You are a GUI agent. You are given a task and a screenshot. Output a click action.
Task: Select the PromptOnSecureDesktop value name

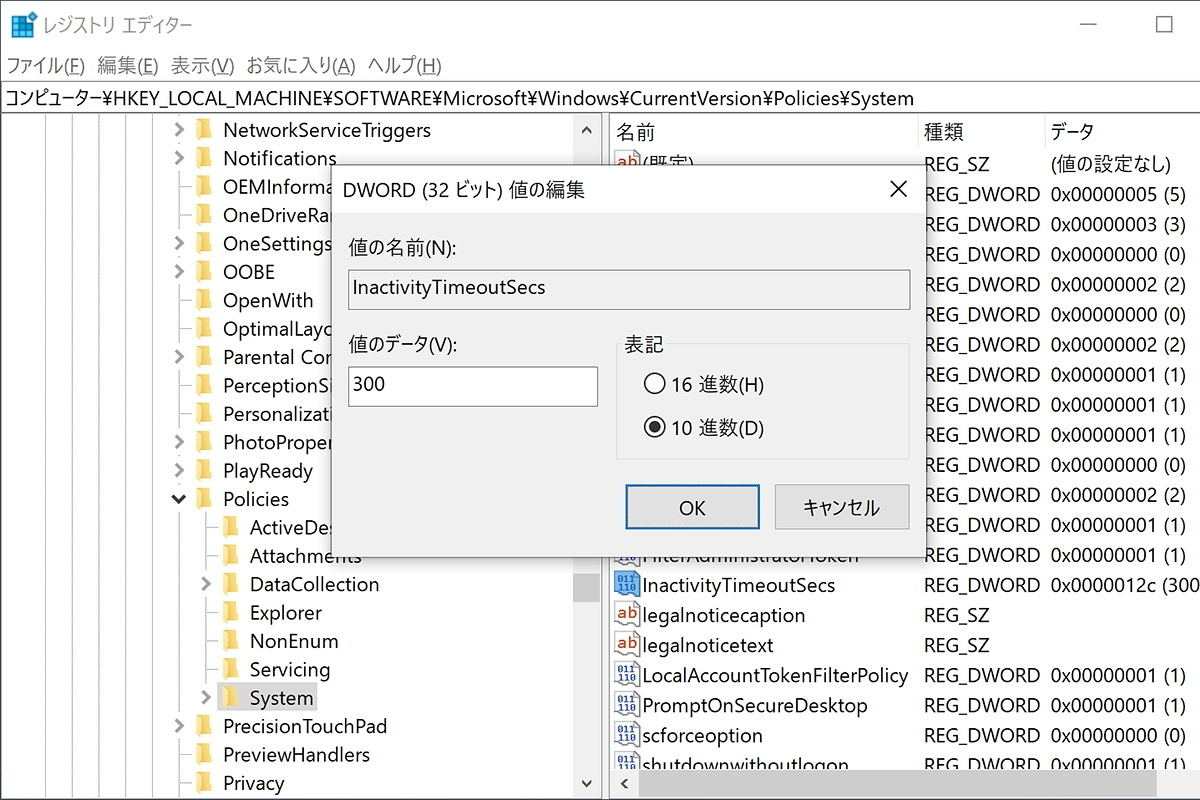[x=755, y=705]
